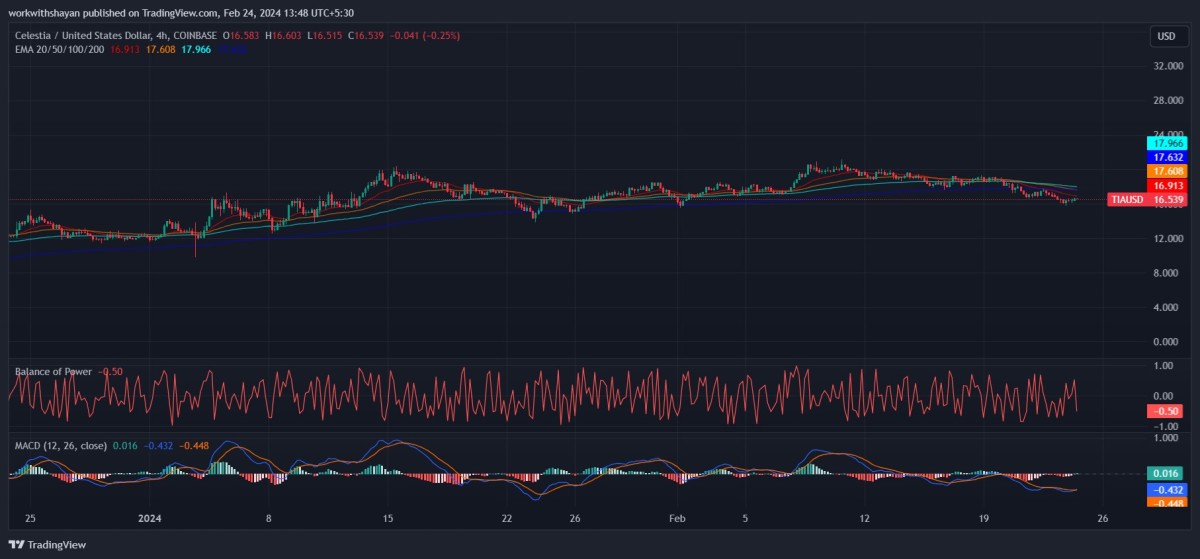Click the 2024 year marker on time axis

[149, 519]
